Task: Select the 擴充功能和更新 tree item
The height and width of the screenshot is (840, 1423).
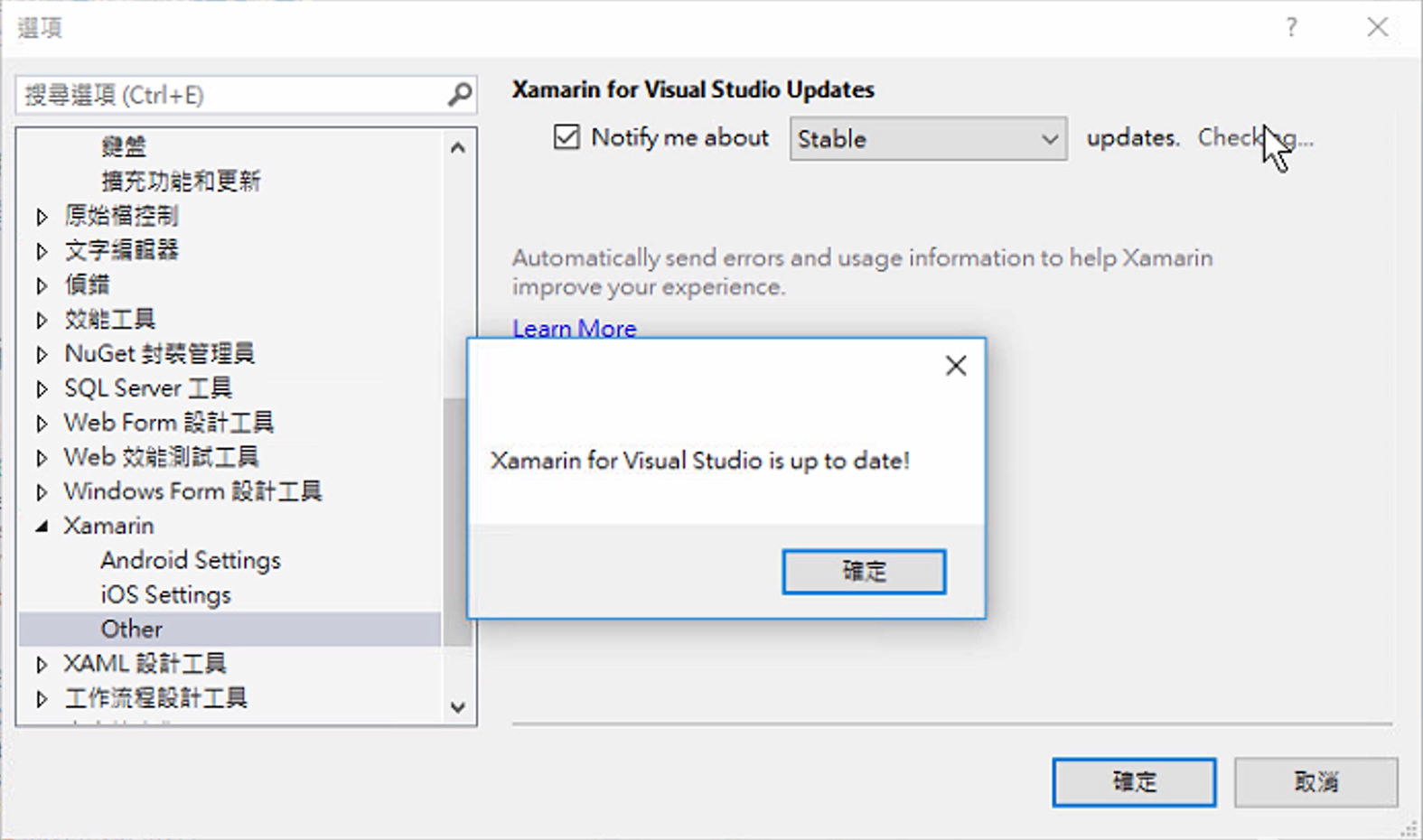Action: pos(181,181)
